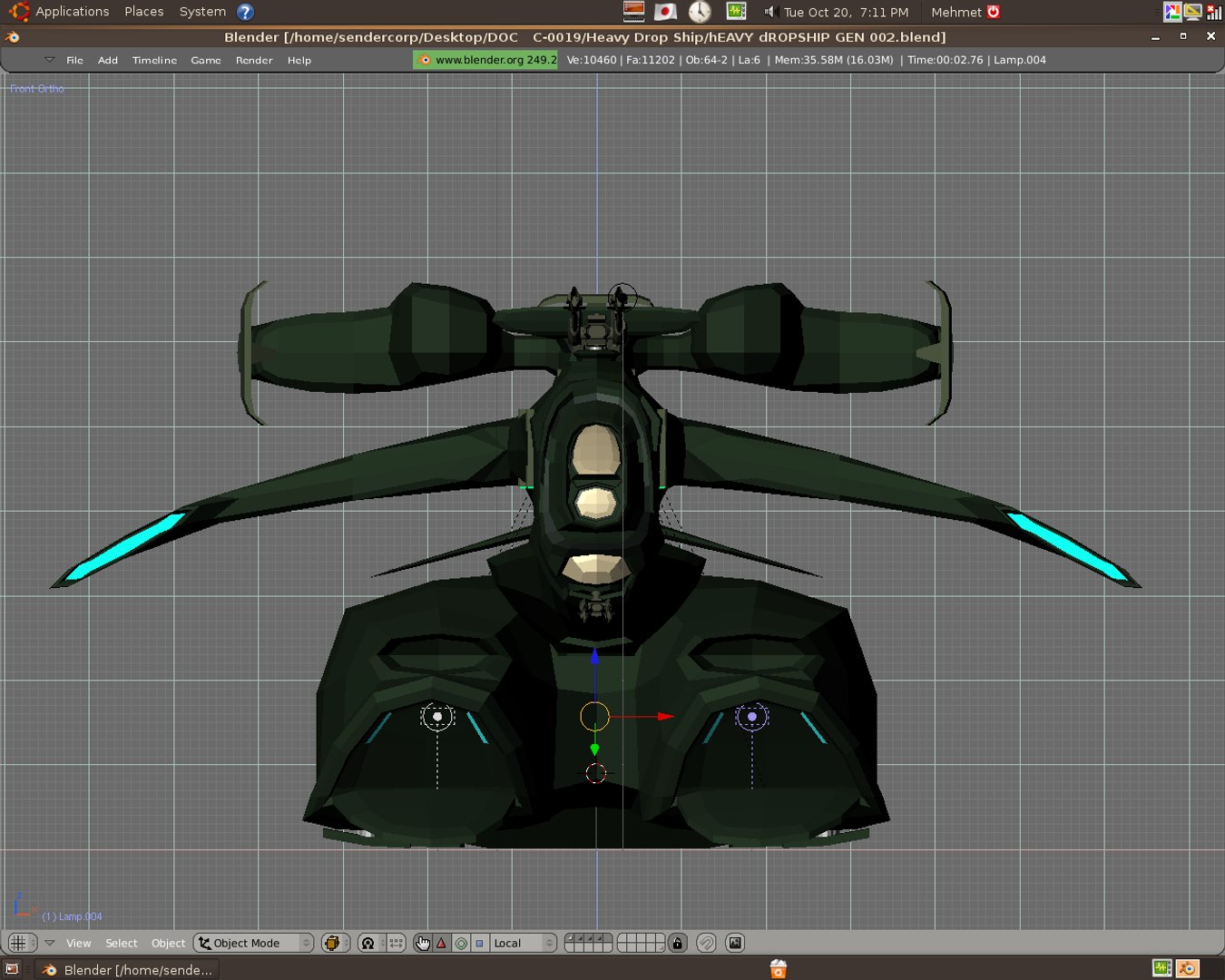Open the File menu
The height and width of the screenshot is (980, 1225).
74,60
